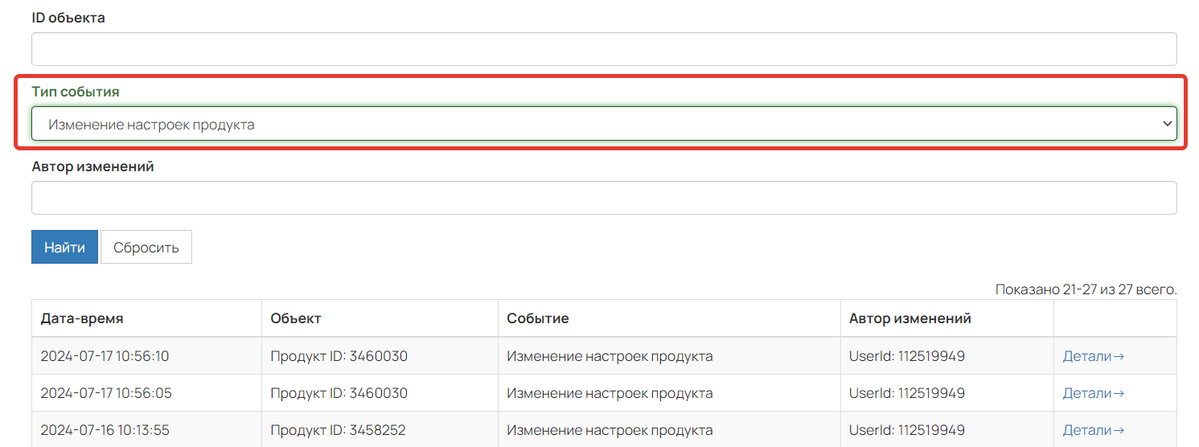Viewport: 1199px width, 447px height.
Task: Click Продукт ID: 3460030 in 10:56:10 row
Action: click(380, 356)
